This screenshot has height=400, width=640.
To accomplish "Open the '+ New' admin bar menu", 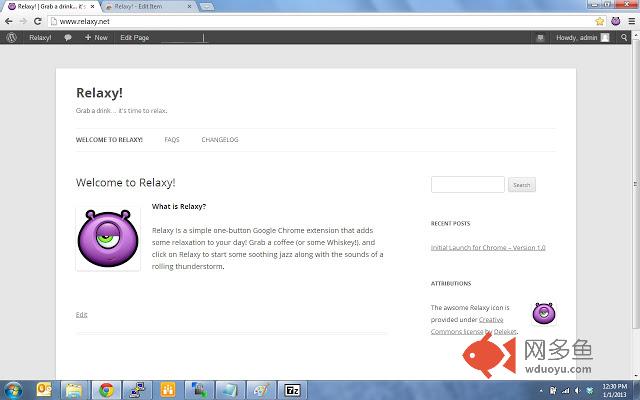I will (x=96, y=38).
